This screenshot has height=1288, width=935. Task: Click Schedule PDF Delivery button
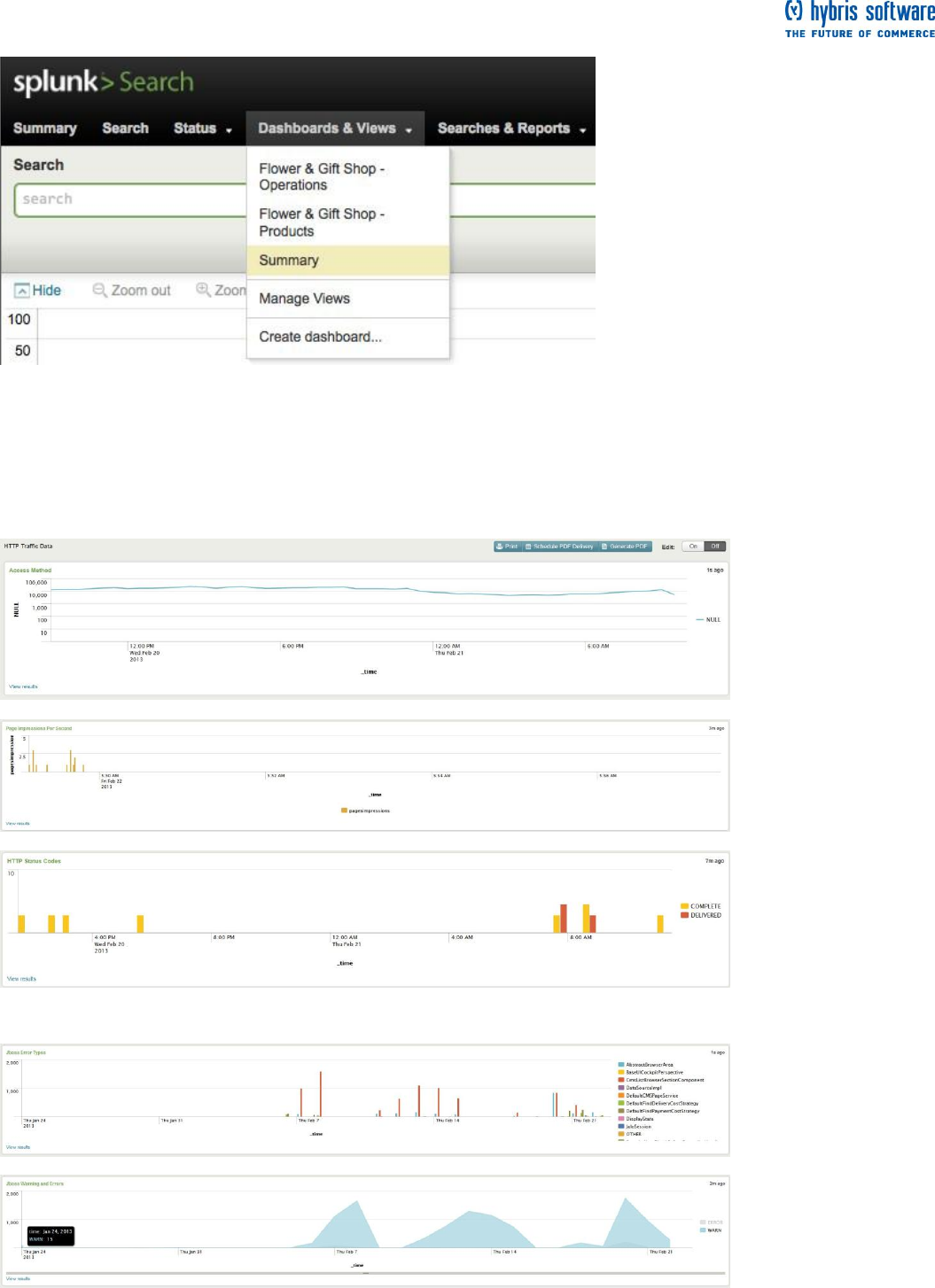560,547
